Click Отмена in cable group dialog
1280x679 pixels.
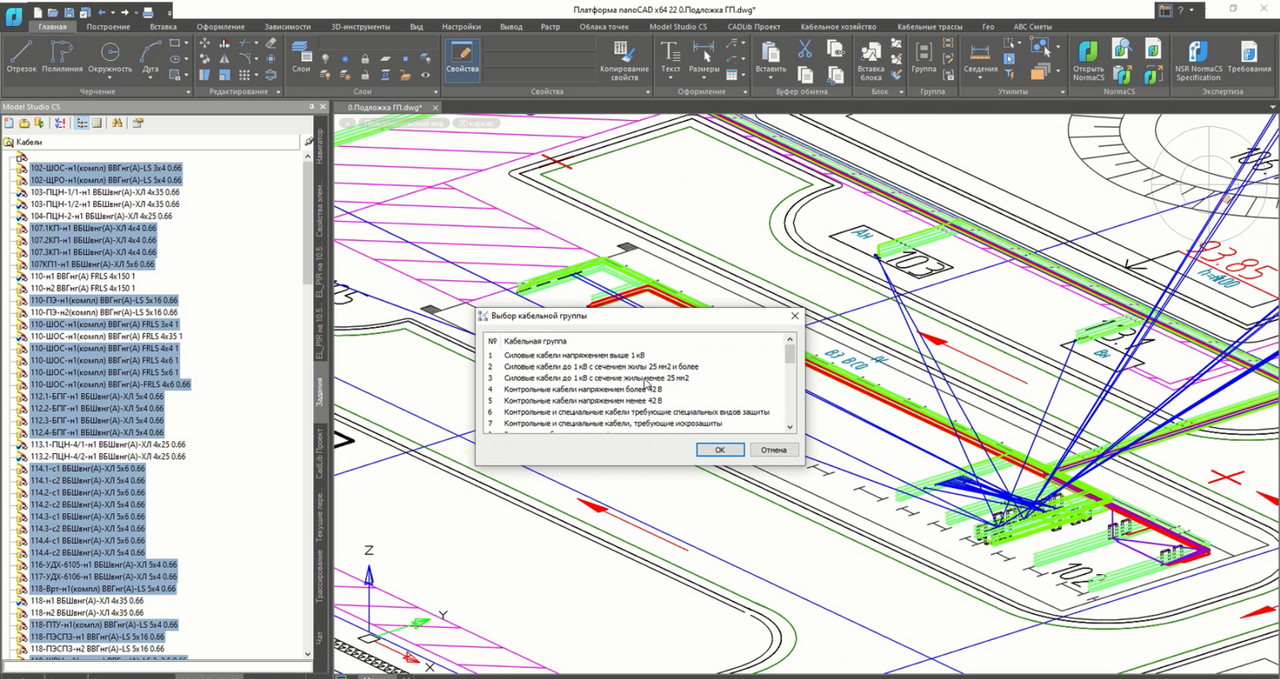(774, 450)
